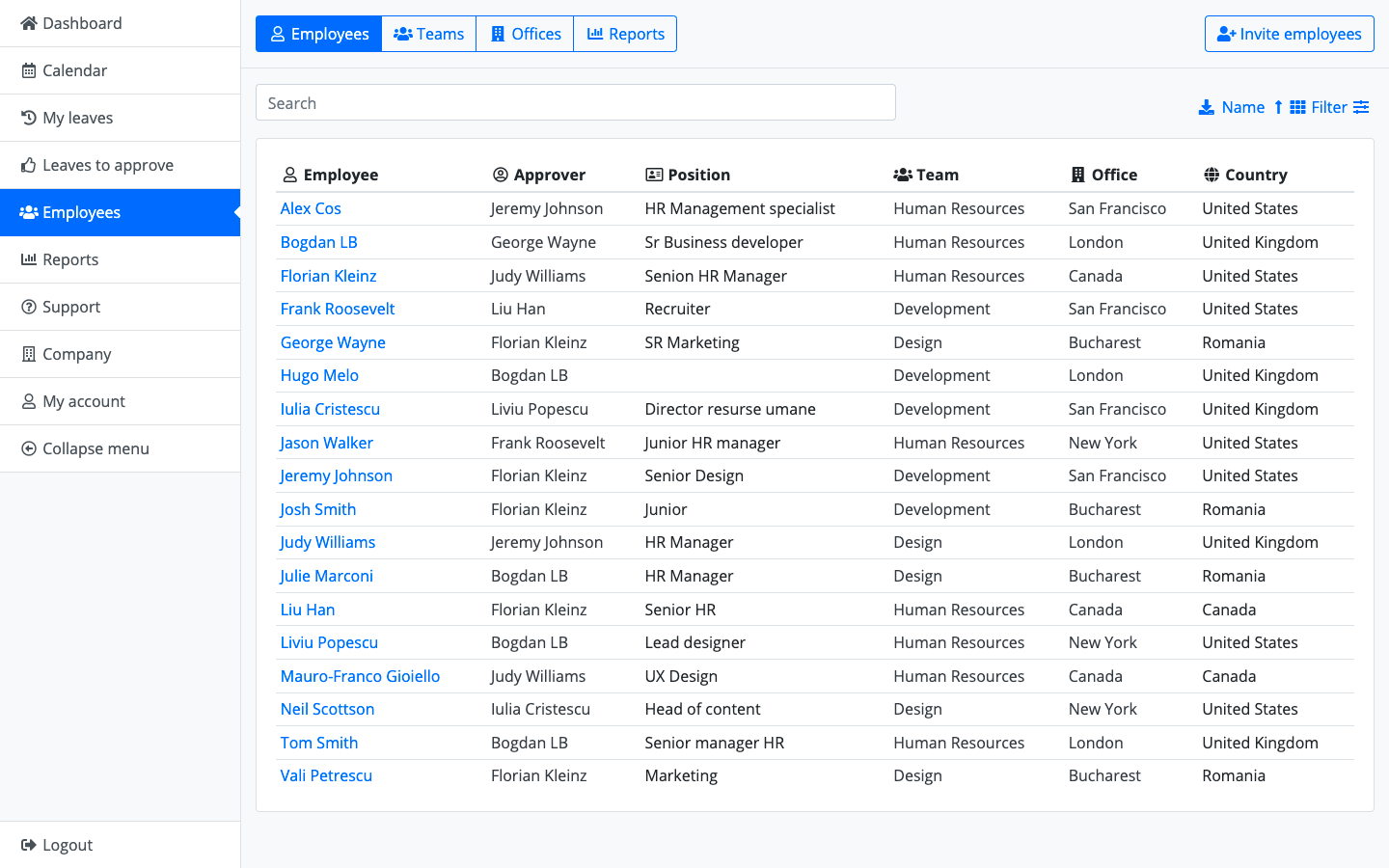This screenshot has width=1389, height=868.
Task: Switch to the Offices tab
Action: point(526,34)
